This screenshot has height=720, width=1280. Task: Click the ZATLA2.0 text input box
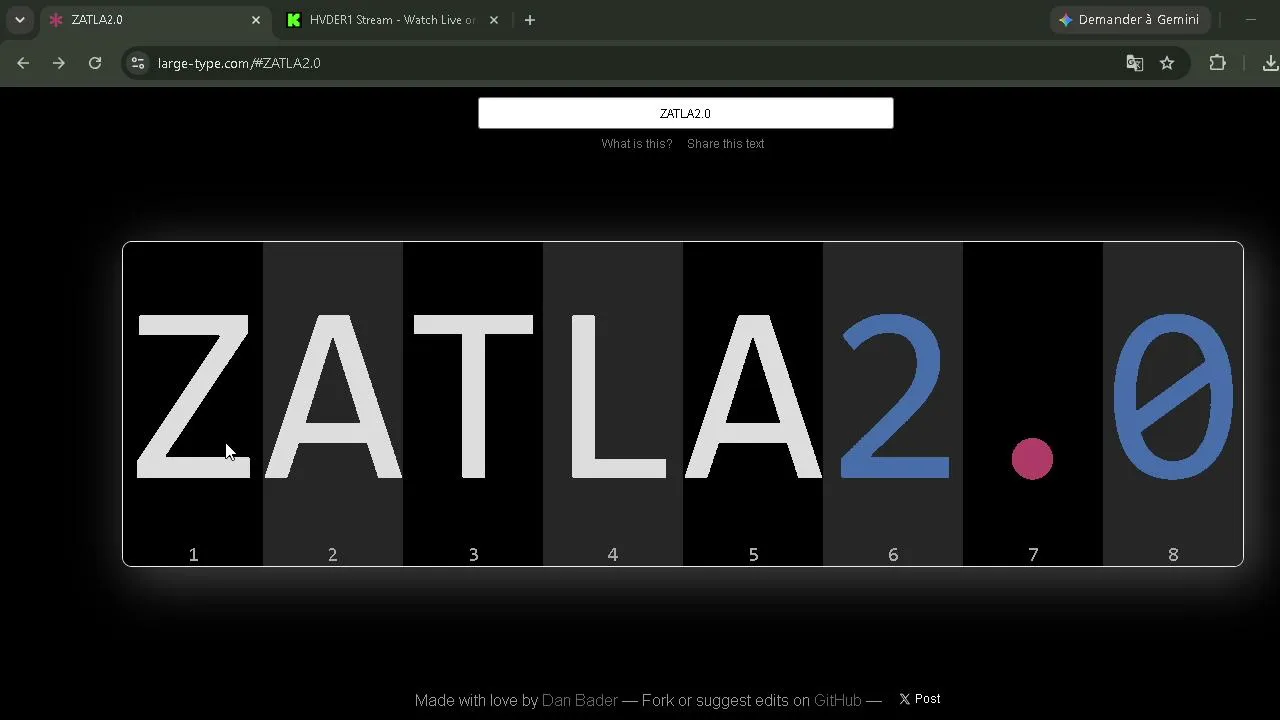685,113
